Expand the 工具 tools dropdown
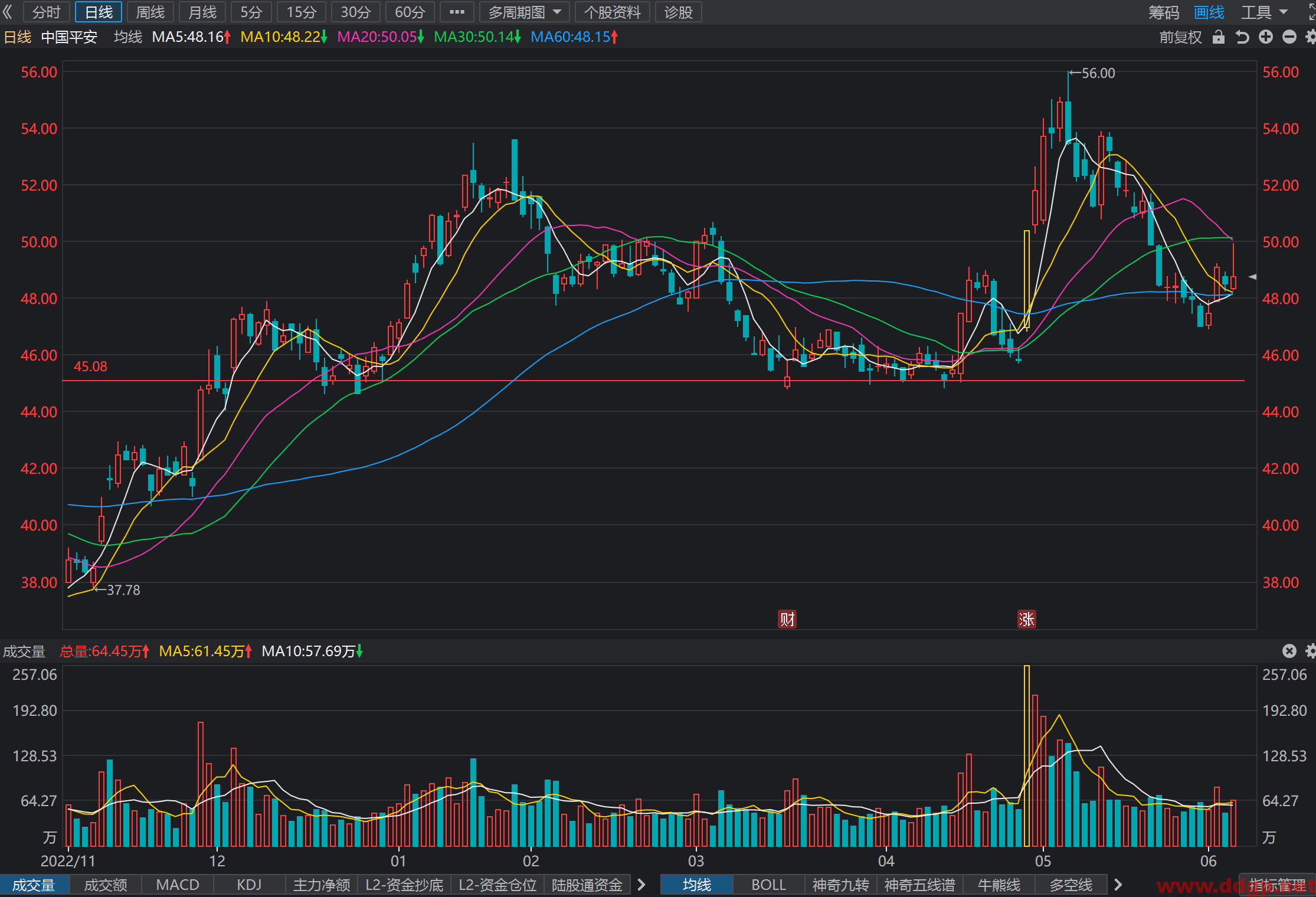The image size is (1316, 897). pyautogui.click(x=1264, y=12)
